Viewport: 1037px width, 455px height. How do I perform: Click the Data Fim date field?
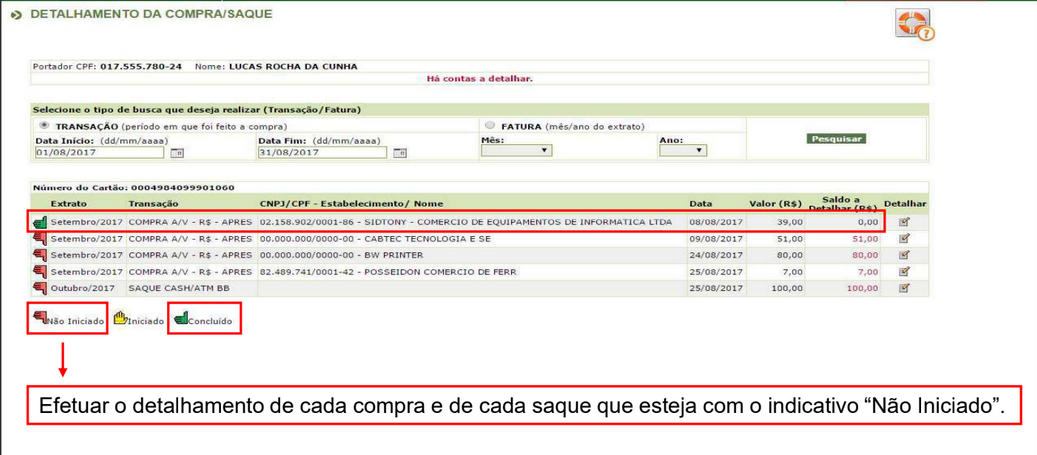pos(322,153)
